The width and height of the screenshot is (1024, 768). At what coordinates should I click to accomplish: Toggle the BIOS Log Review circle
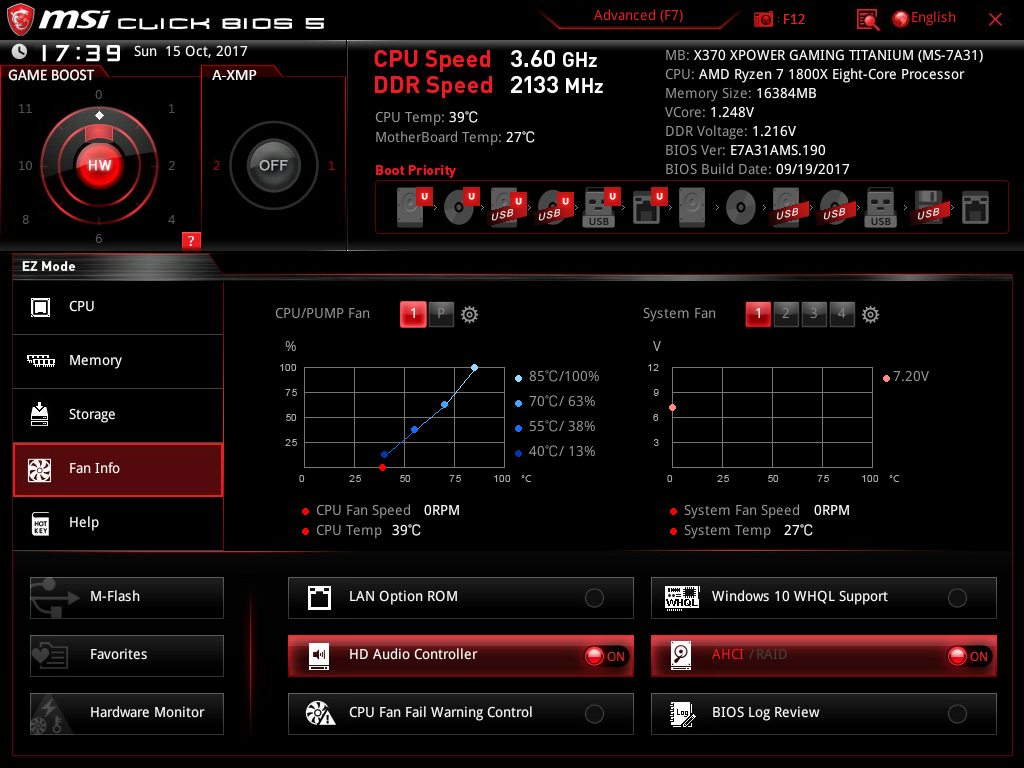[957, 714]
